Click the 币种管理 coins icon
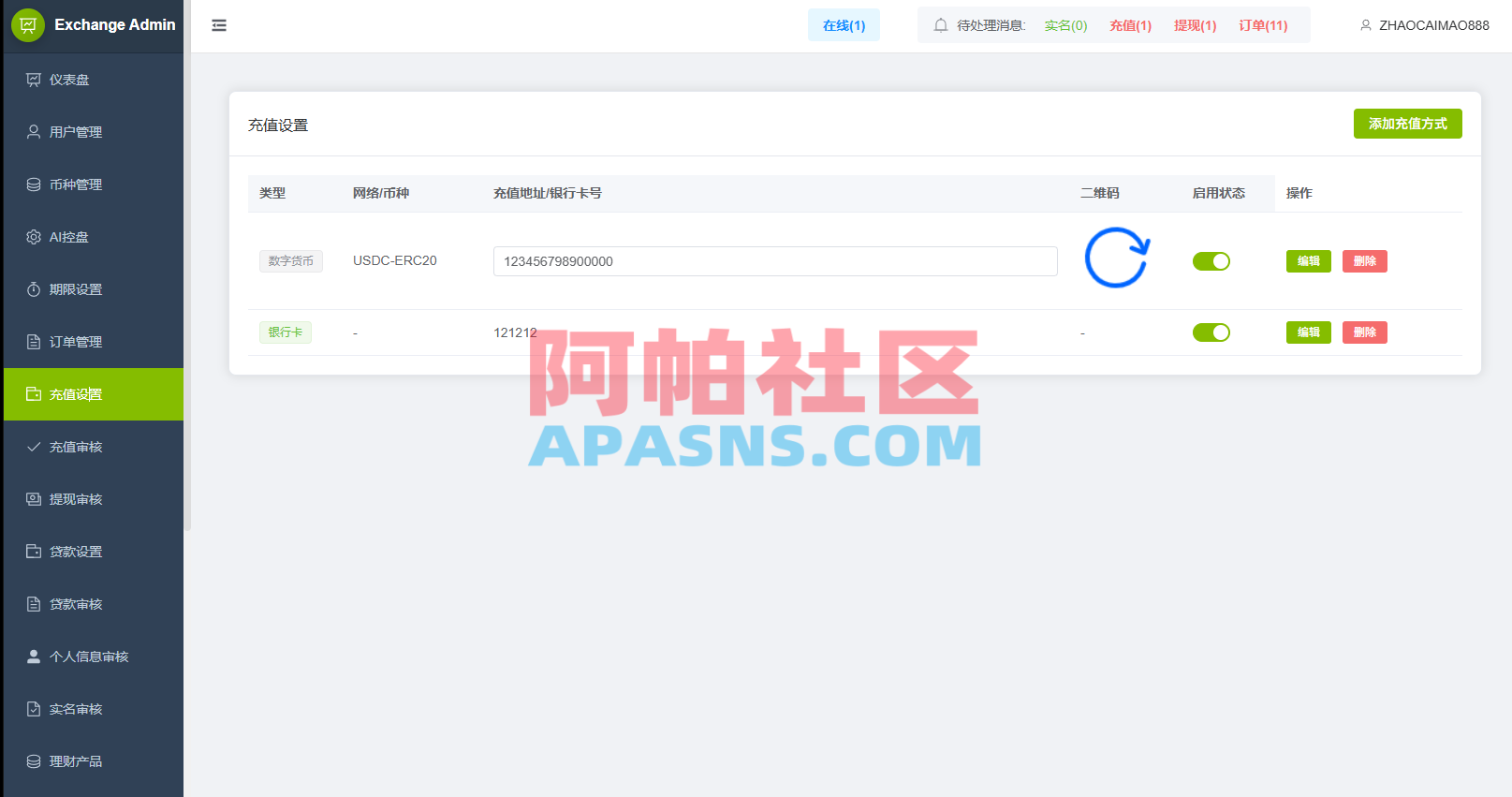 [x=34, y=184]
